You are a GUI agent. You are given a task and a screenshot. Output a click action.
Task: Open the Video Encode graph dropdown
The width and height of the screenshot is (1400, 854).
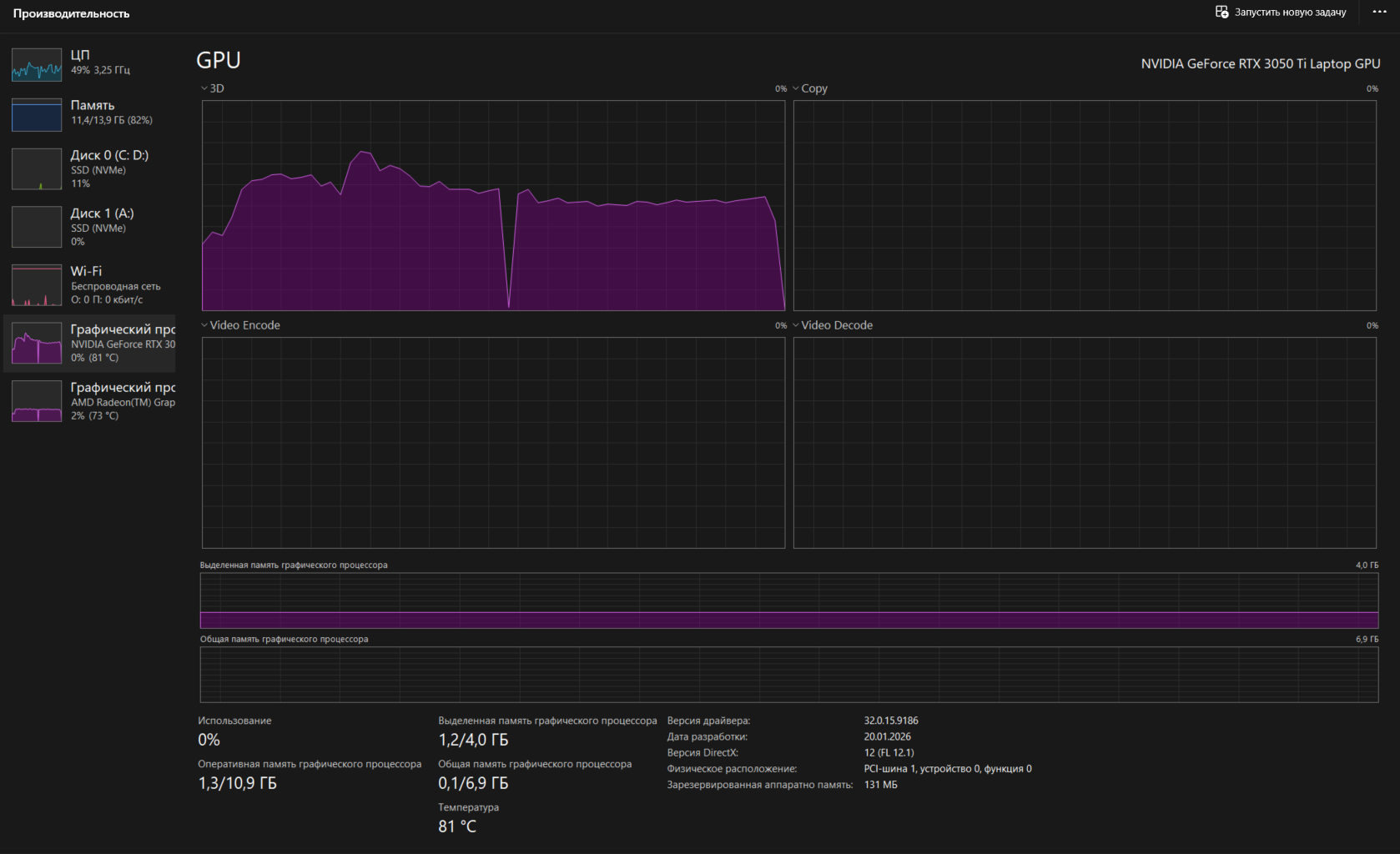[240, 325]
